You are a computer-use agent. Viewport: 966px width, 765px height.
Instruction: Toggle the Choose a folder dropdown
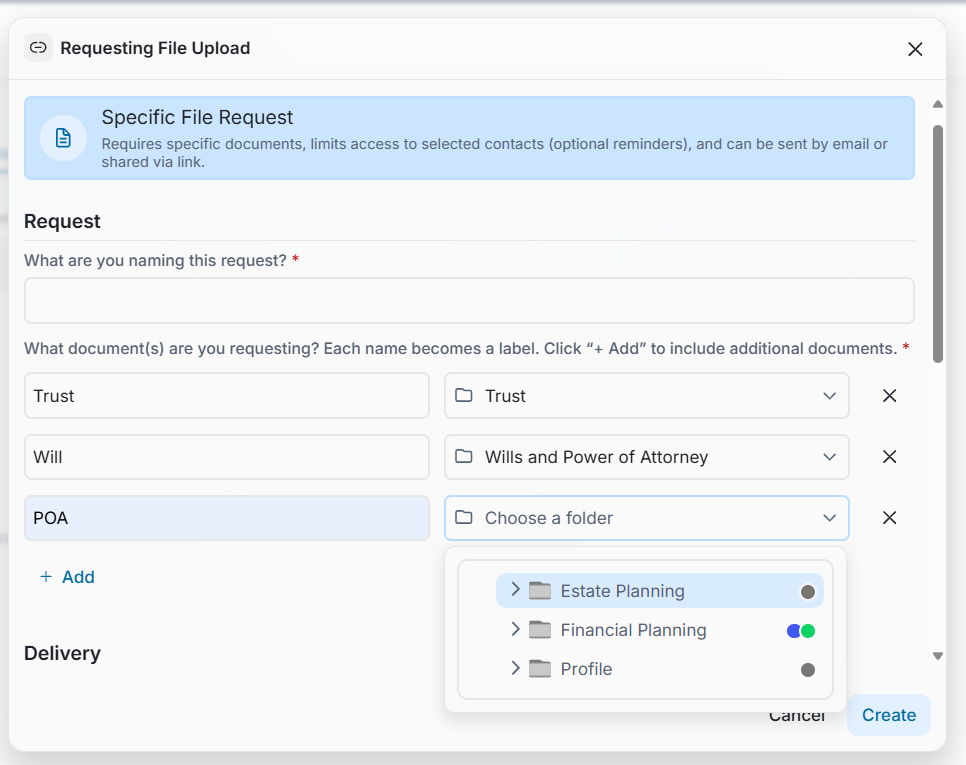coord(647,518)
